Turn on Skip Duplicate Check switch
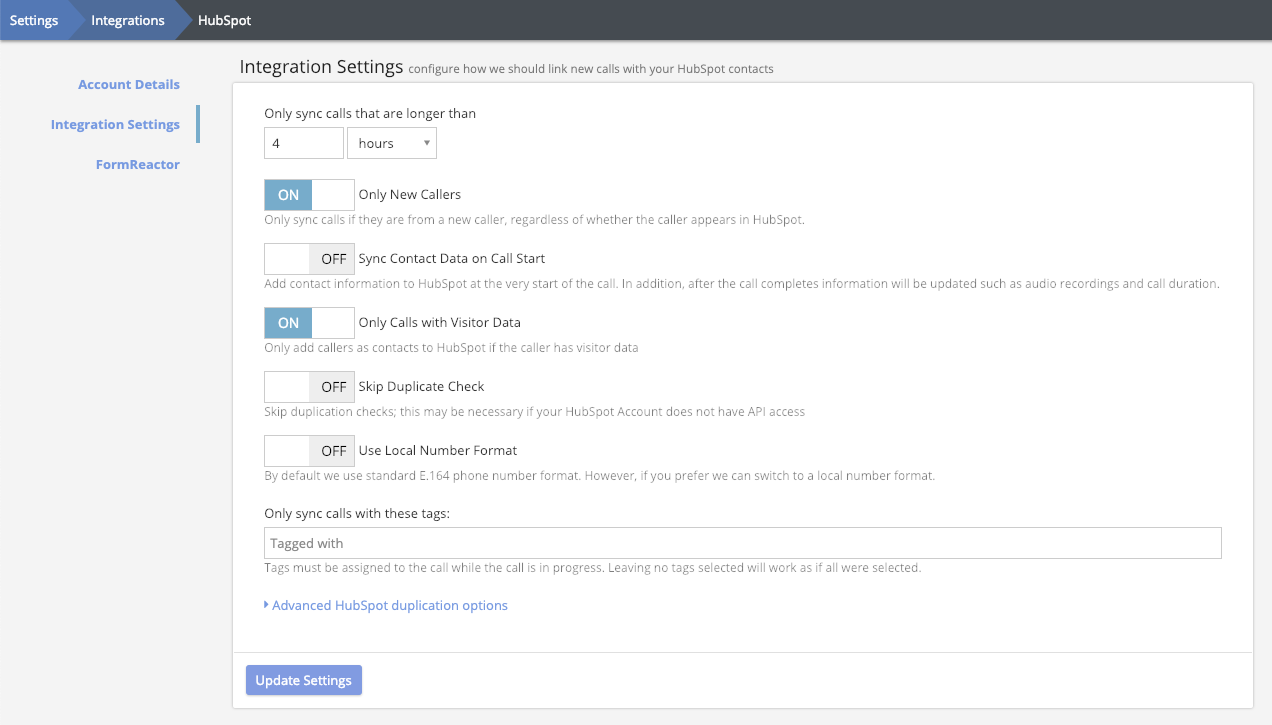 [x=309, y=387]
